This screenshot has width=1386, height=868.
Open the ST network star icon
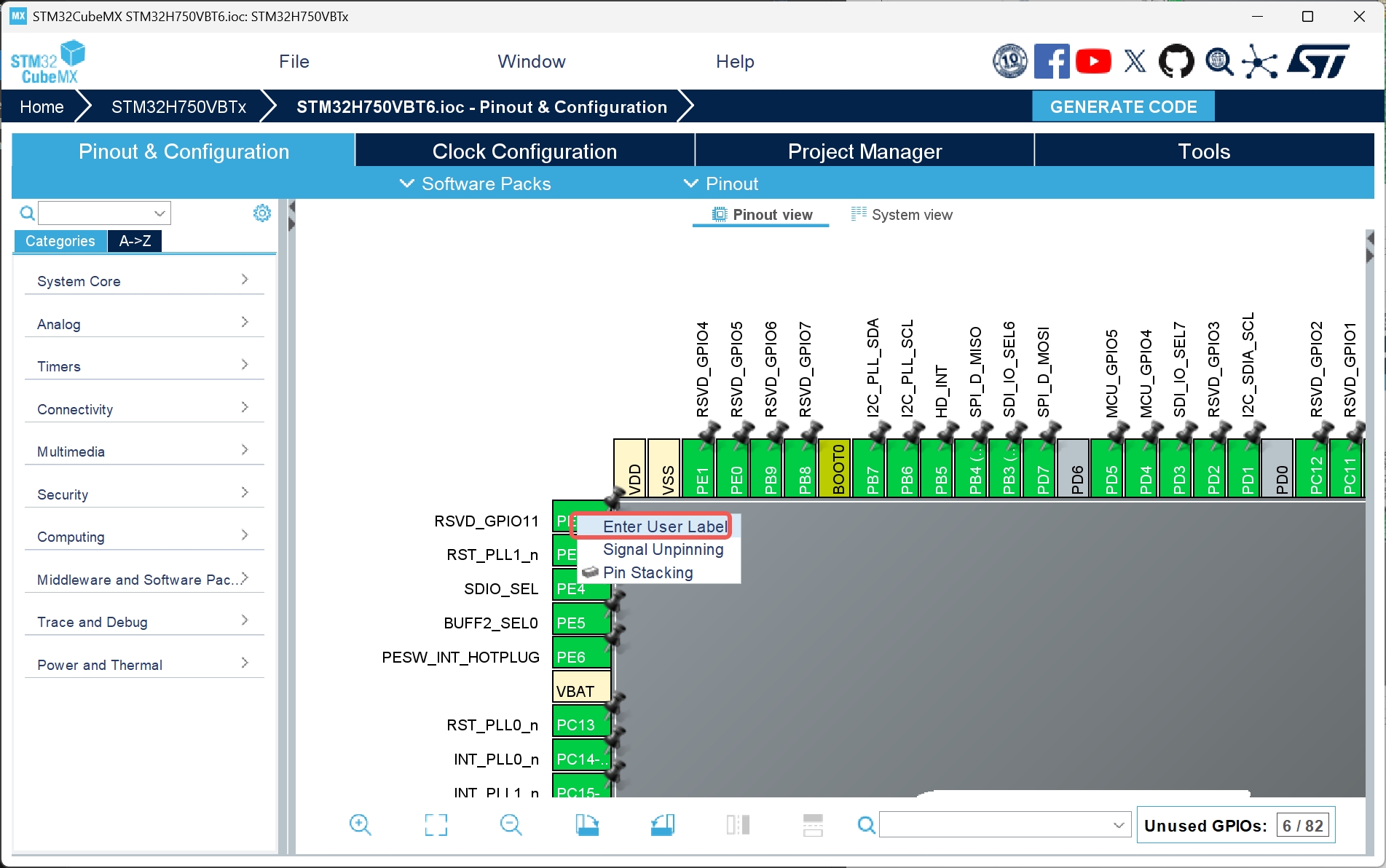(1260, 61)
